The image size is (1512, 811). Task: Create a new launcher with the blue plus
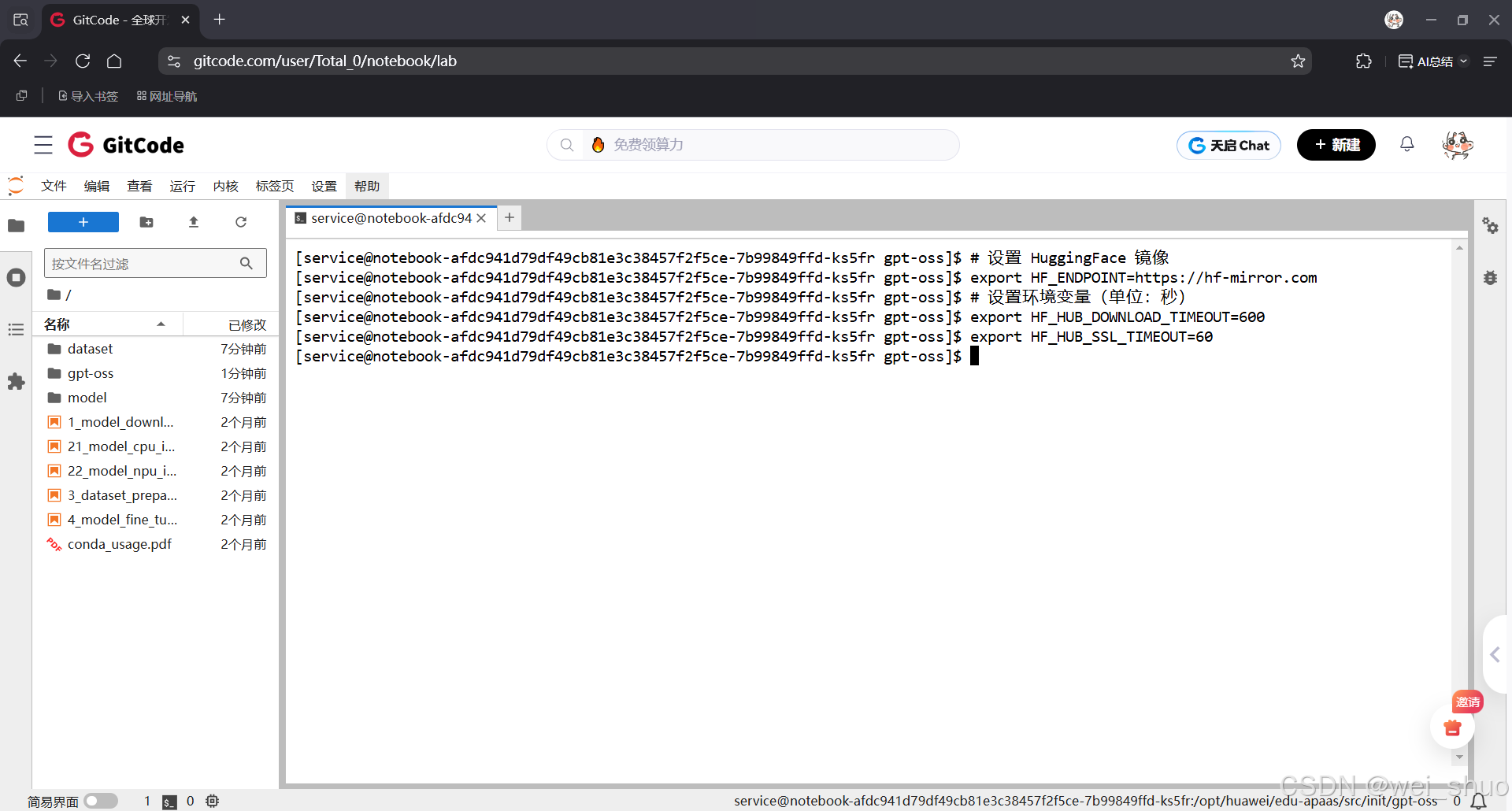pos(83,222)
